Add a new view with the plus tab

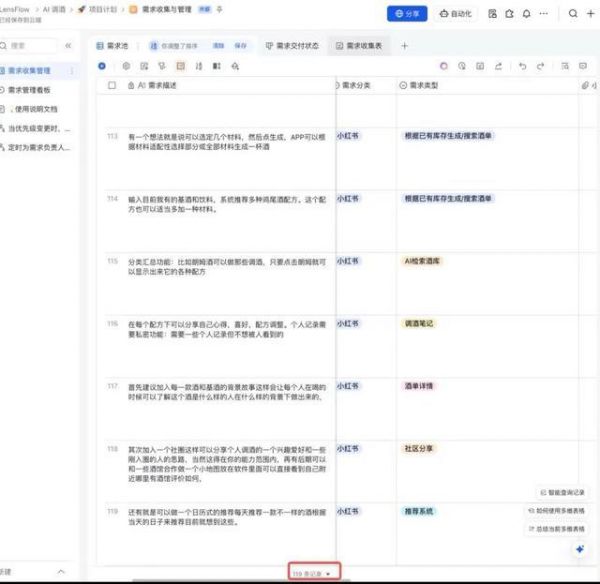pyautogui.click(x=405, y=46)
